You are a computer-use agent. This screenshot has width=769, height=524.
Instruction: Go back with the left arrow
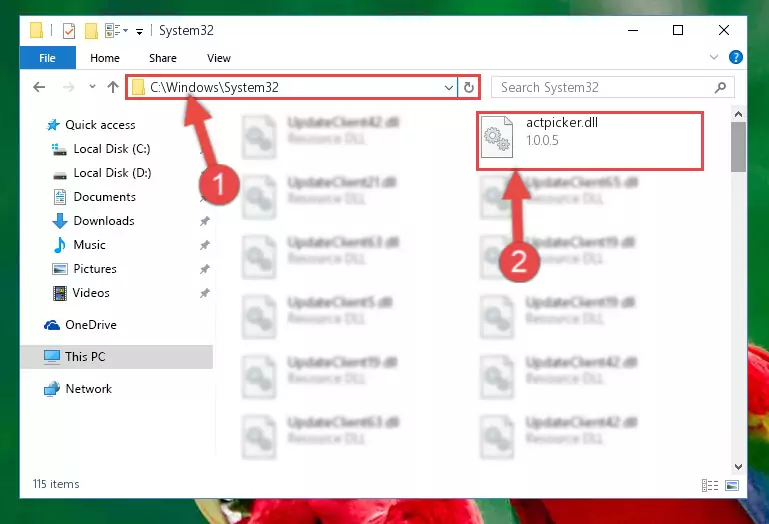tap(39, 87)
